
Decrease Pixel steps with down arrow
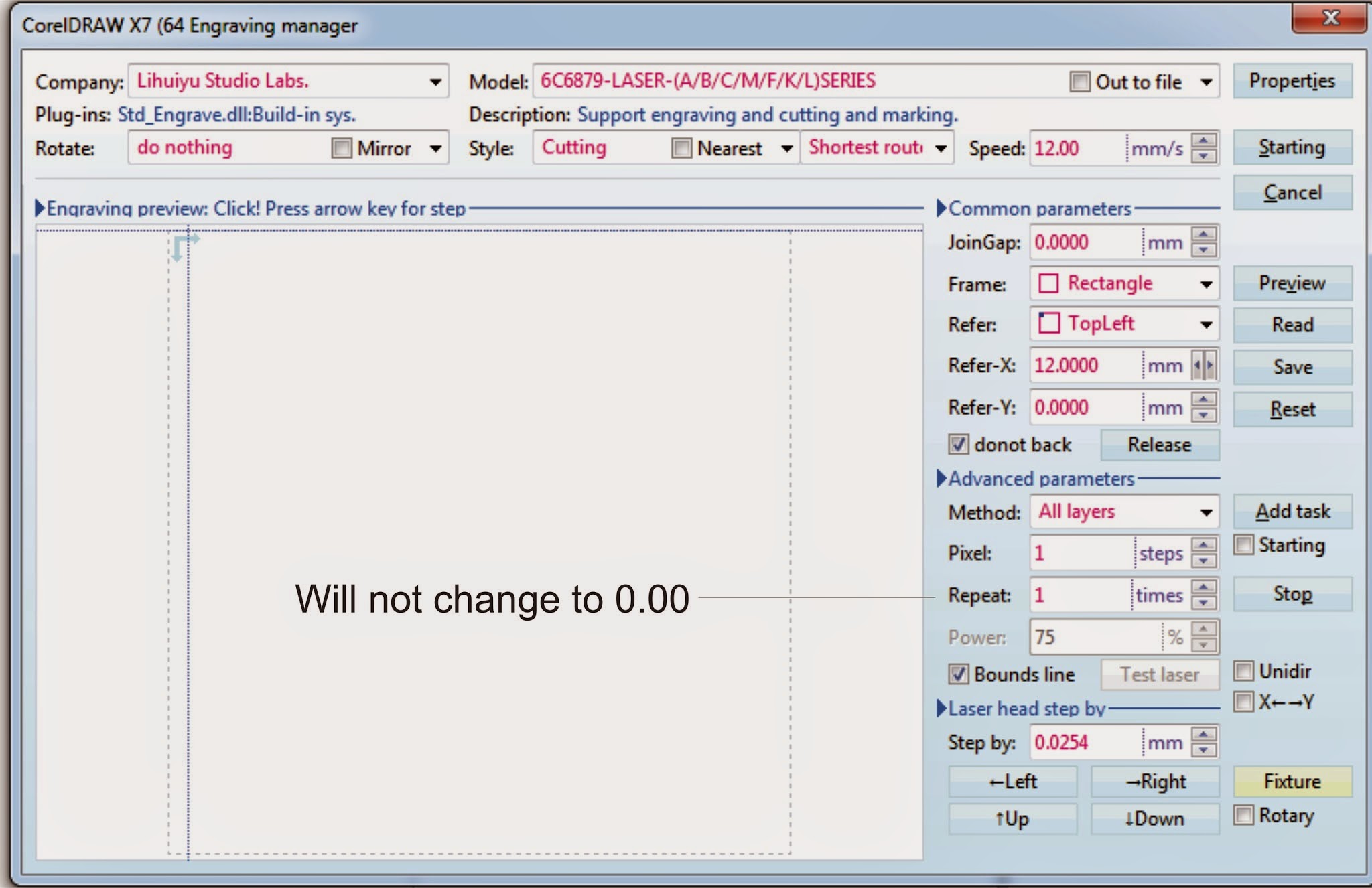tap(1204, 561)
